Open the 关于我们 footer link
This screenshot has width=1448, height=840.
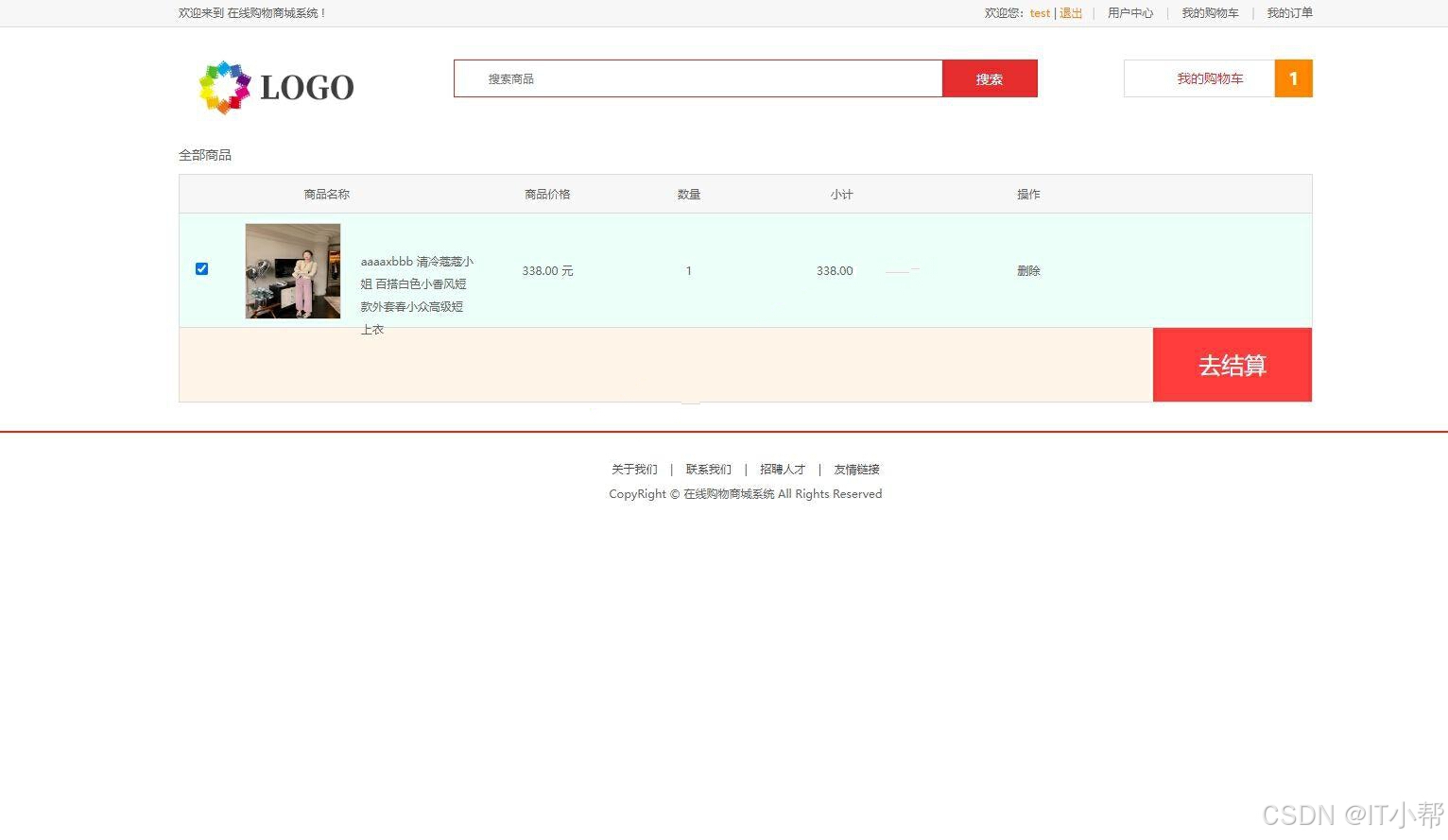[x=634, y=470]
